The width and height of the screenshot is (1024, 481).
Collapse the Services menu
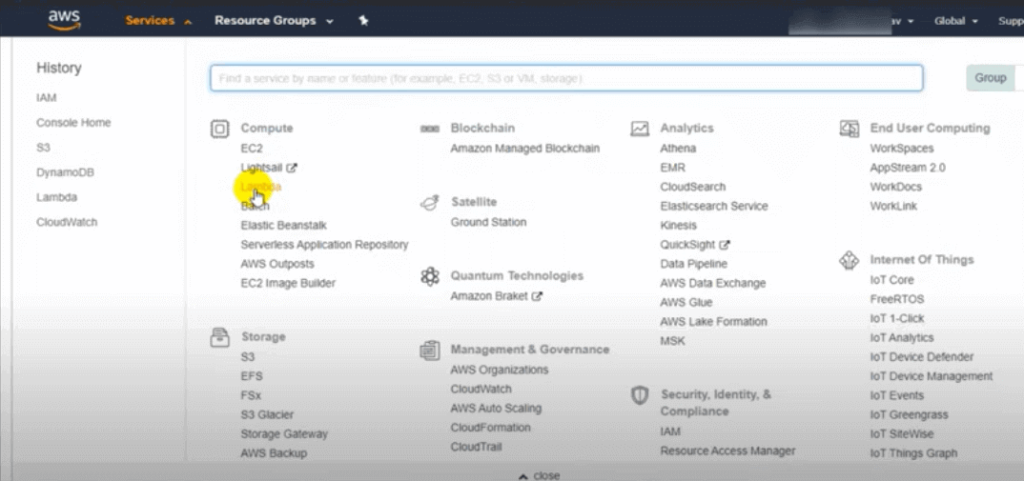(159, 21)
